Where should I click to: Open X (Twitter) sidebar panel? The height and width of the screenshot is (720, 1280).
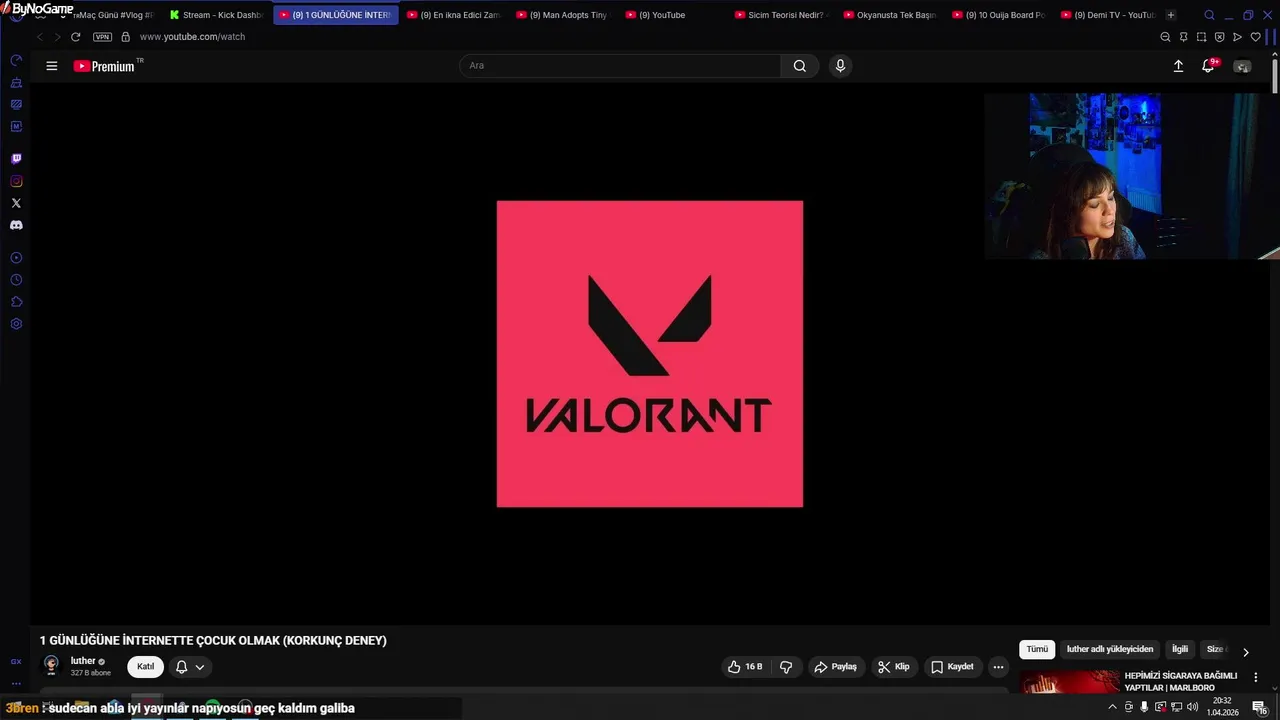(16, 203)
